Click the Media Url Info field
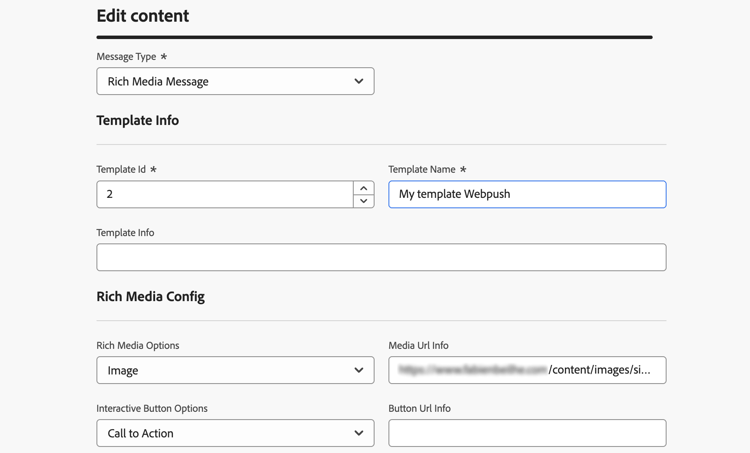 pos(527,370)
